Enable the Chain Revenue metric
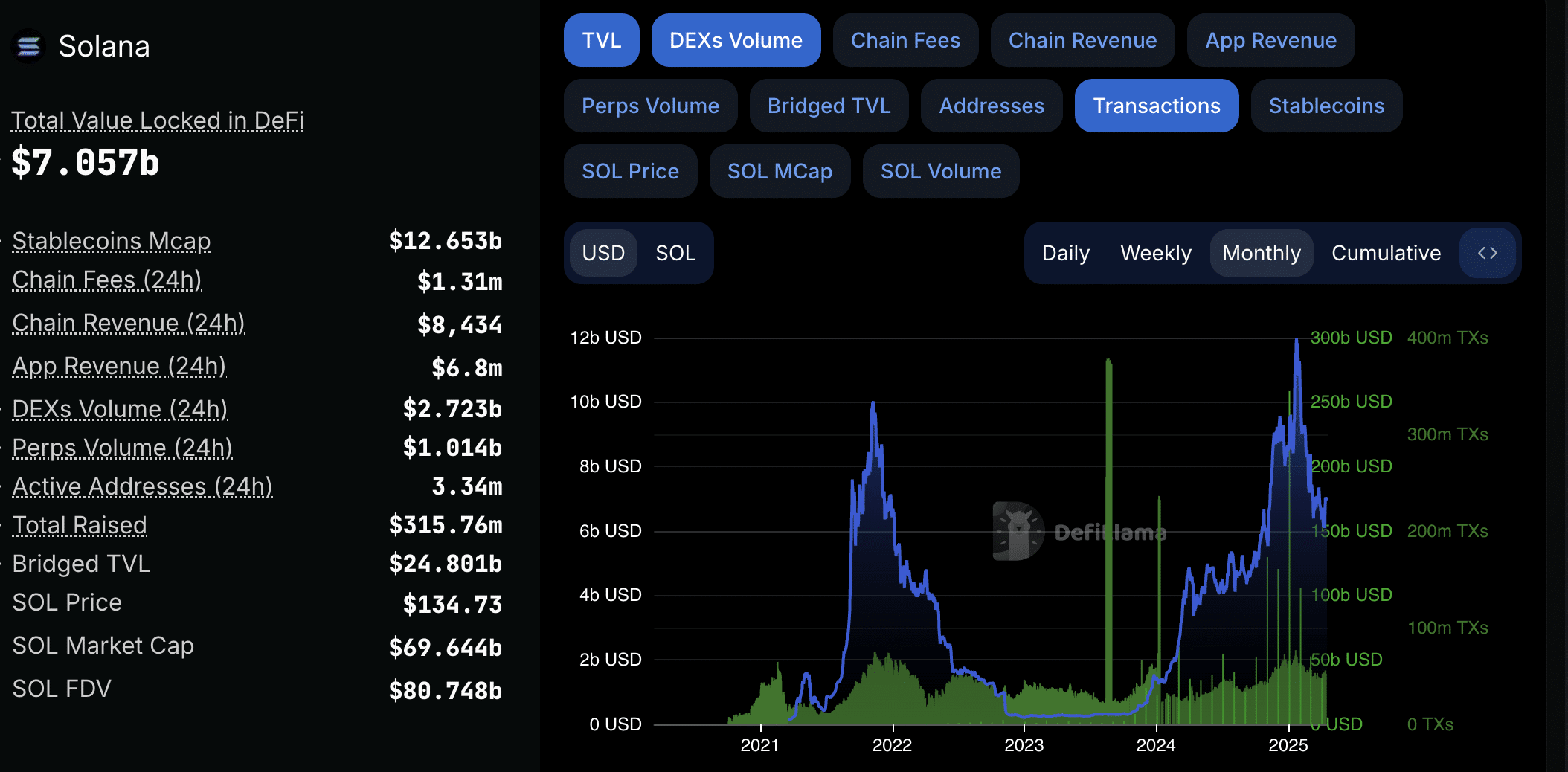Screen dimensions: 1568x772 (x=1082, y=40)
